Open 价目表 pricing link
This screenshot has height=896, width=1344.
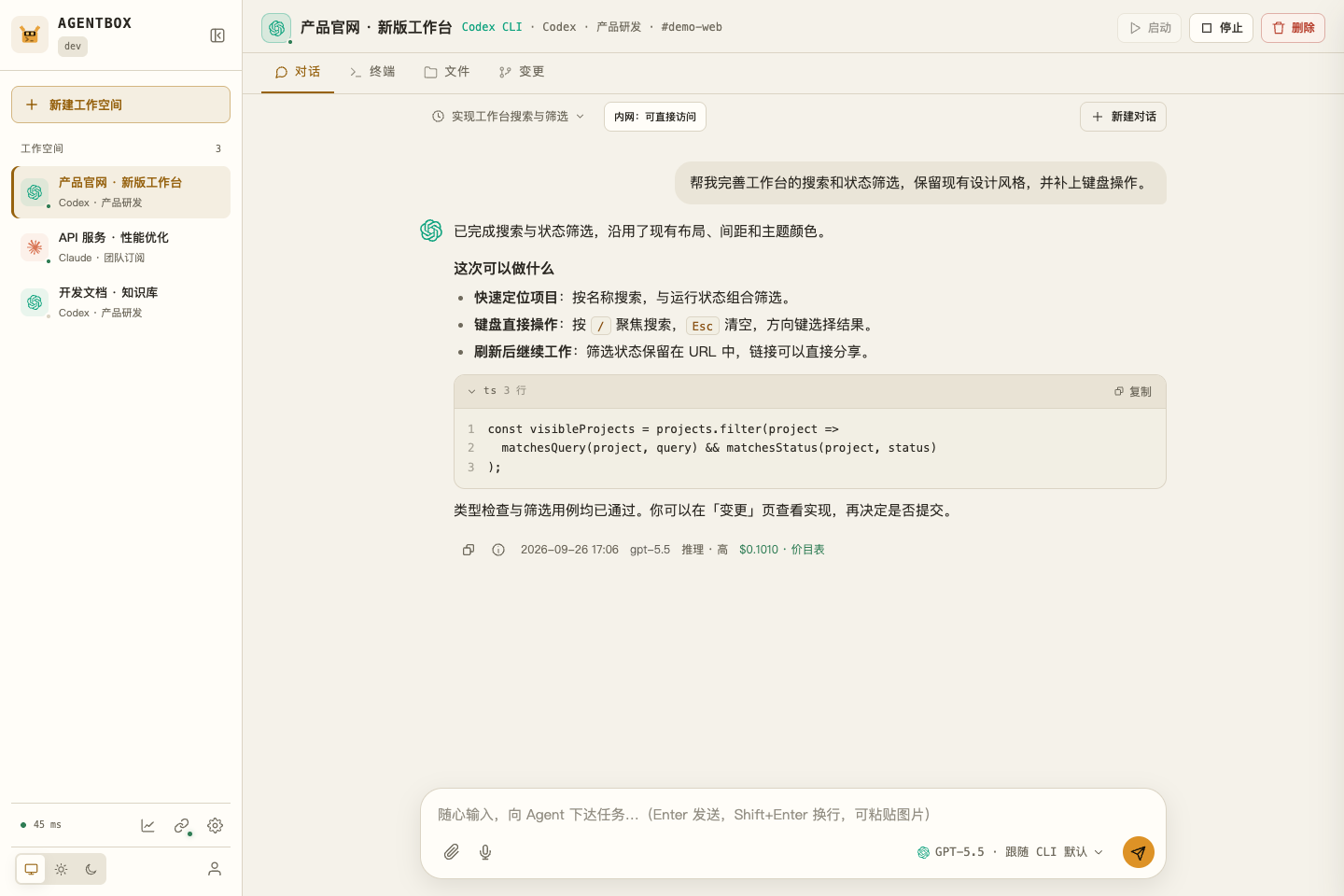[x=808, y=550]
